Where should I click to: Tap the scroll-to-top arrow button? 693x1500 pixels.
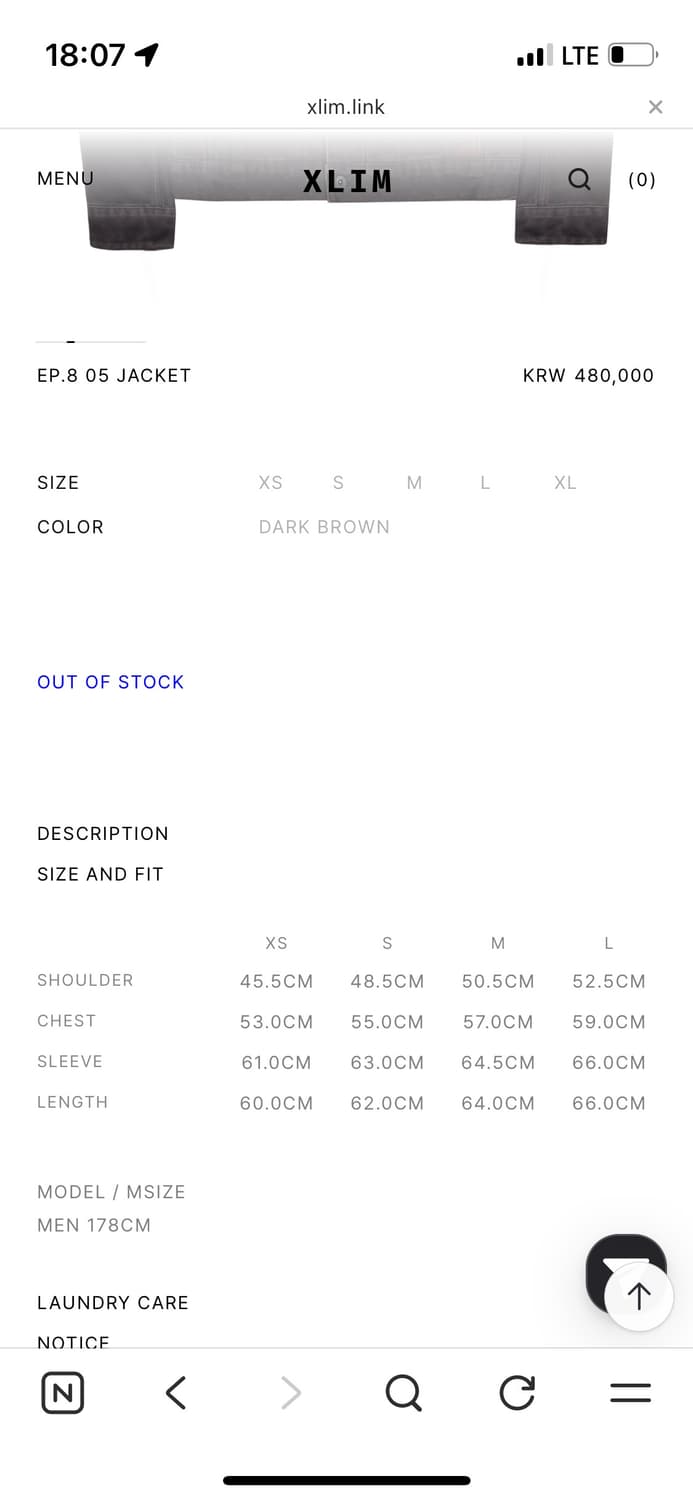[x=639, y=1296]
